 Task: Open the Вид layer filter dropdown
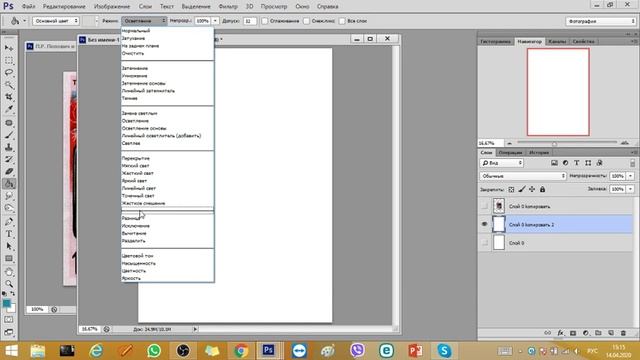coord(502,163)
